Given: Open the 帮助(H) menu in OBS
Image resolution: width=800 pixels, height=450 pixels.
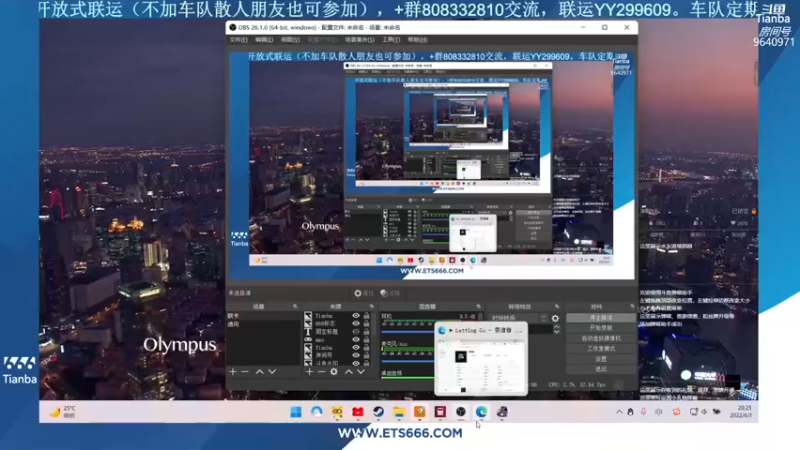Looking at the screenshot, I should [417, 40].
